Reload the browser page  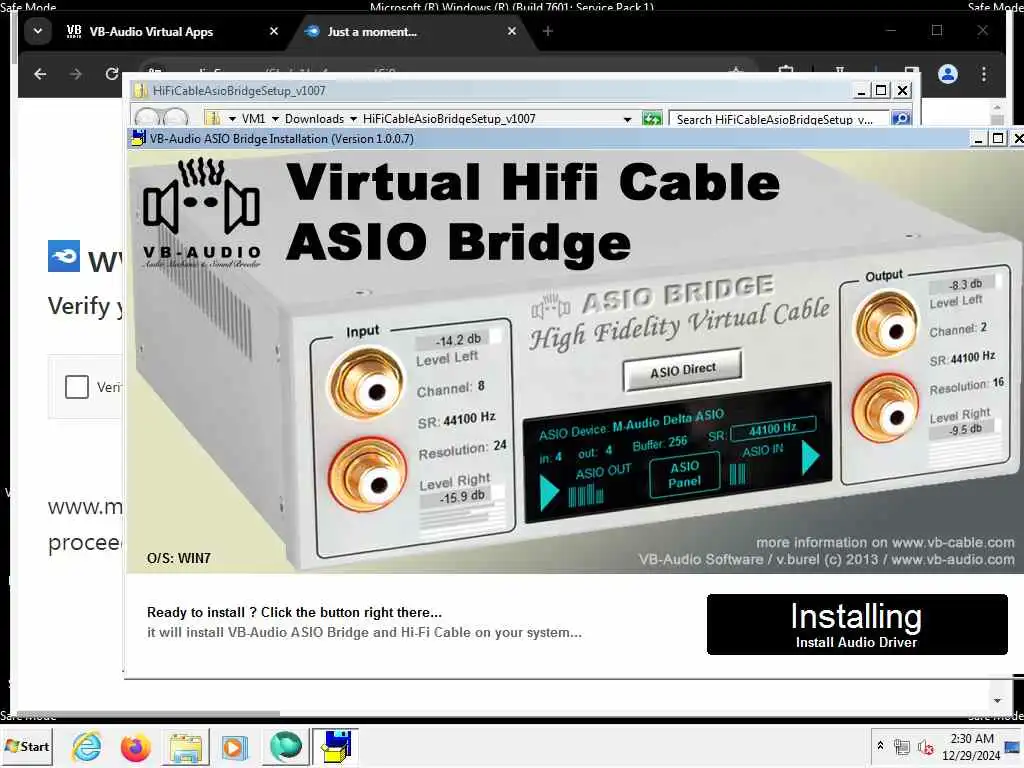click(x=112, y=74)
